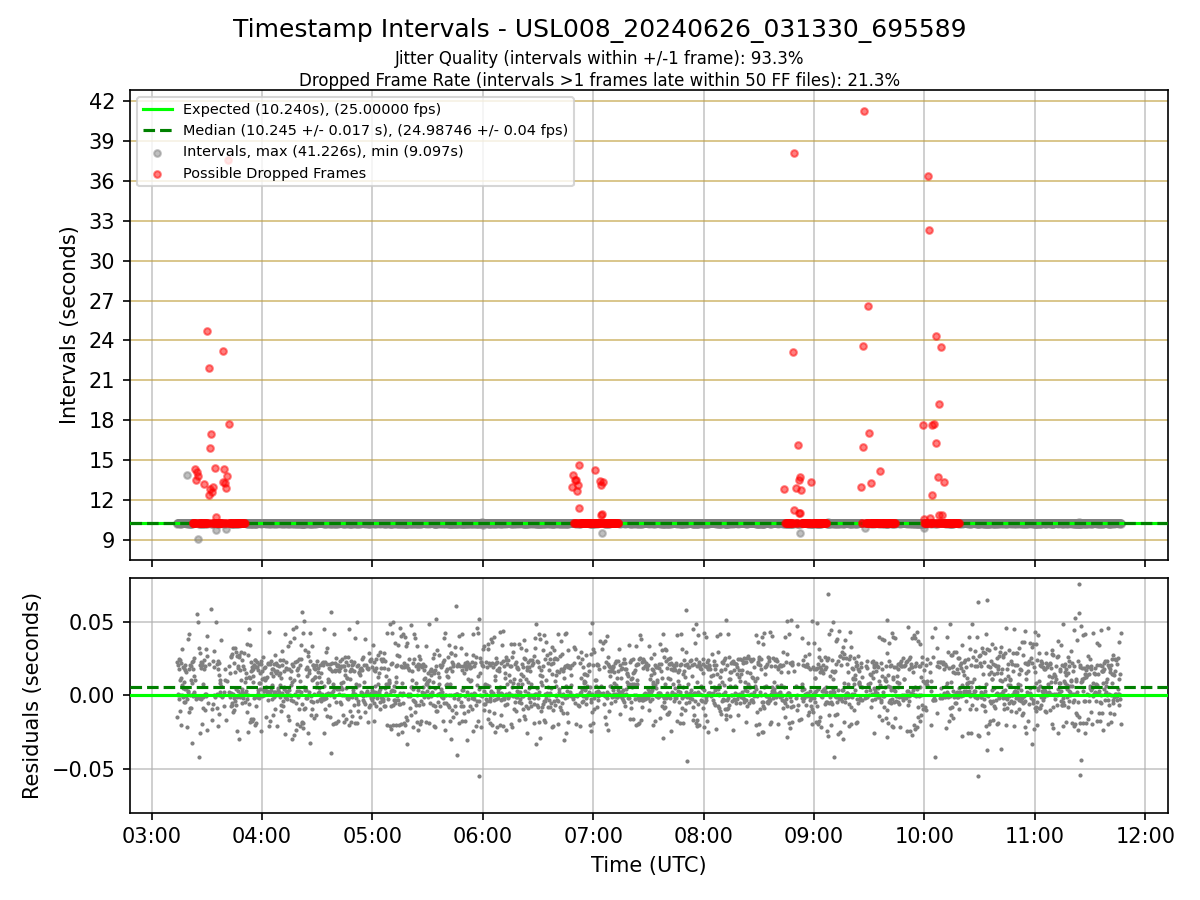The width and height of the screenshot is (1200, 900).
Task: Click legend entry 'Possible Dropped Frames'
Action: 274,173
